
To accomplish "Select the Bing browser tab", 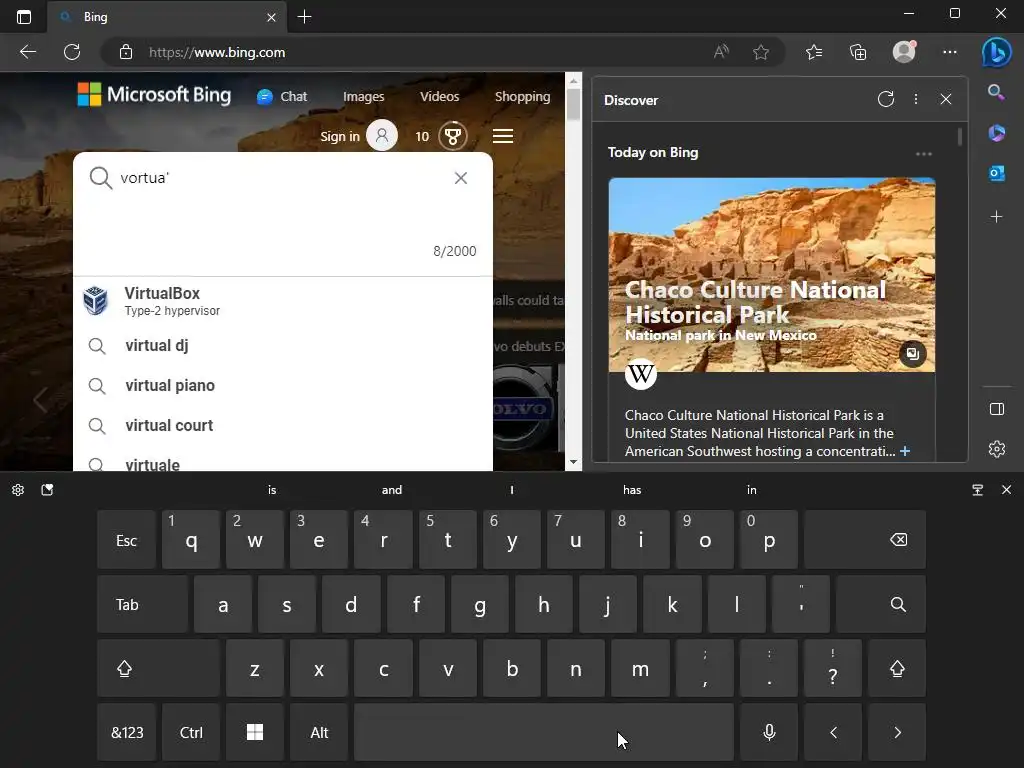I will pyautogui.click(x=166, y=17).
